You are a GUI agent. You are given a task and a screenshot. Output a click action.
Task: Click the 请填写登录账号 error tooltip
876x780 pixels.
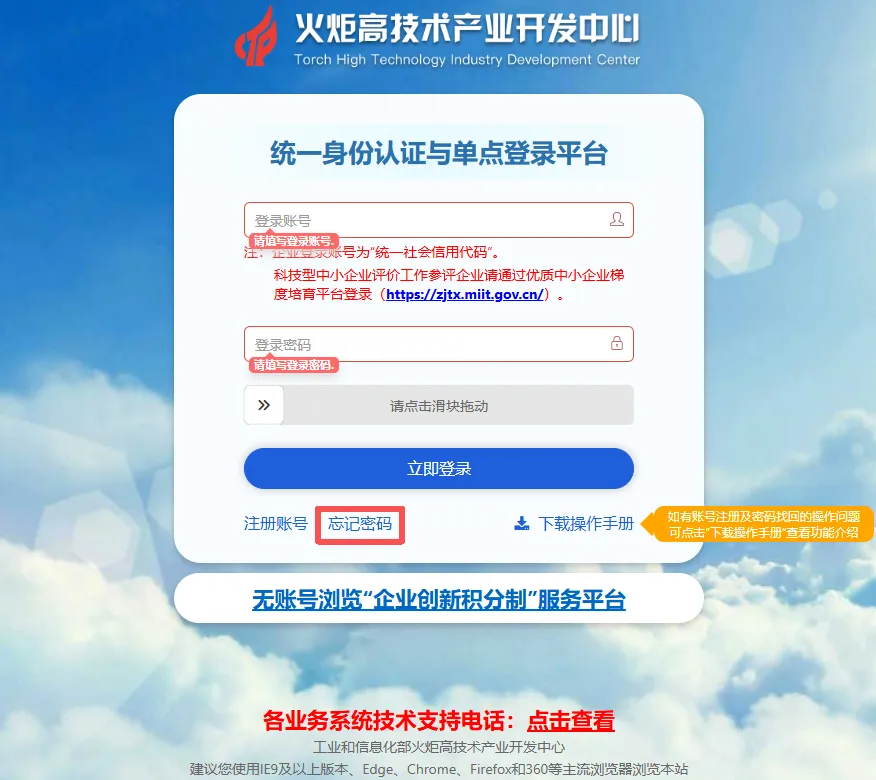294,241
